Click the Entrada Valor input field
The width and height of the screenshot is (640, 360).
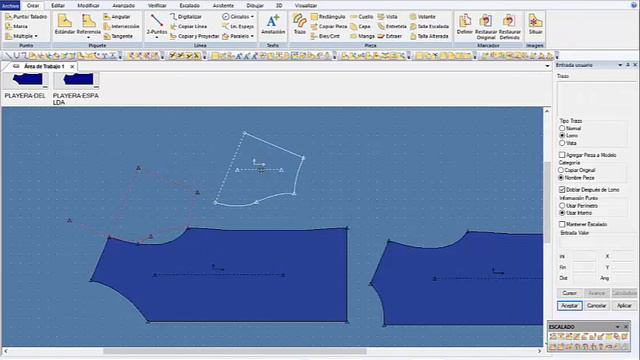597,243
